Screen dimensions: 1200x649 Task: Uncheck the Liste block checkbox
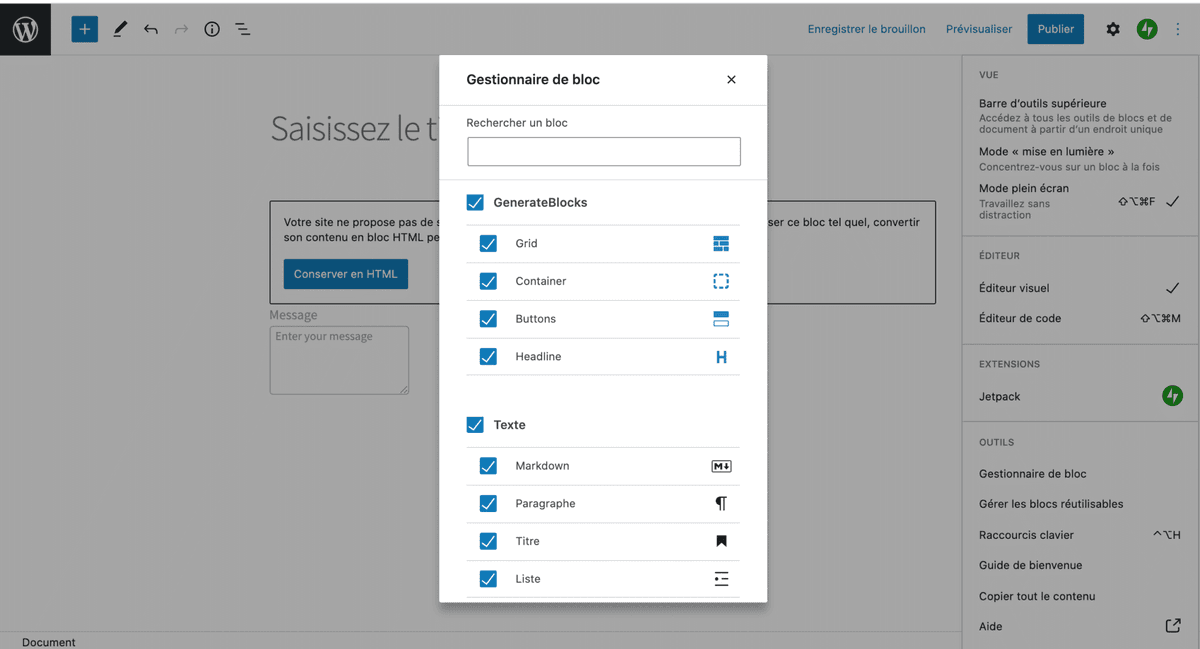pyautogui.click(x=488, y=578)
